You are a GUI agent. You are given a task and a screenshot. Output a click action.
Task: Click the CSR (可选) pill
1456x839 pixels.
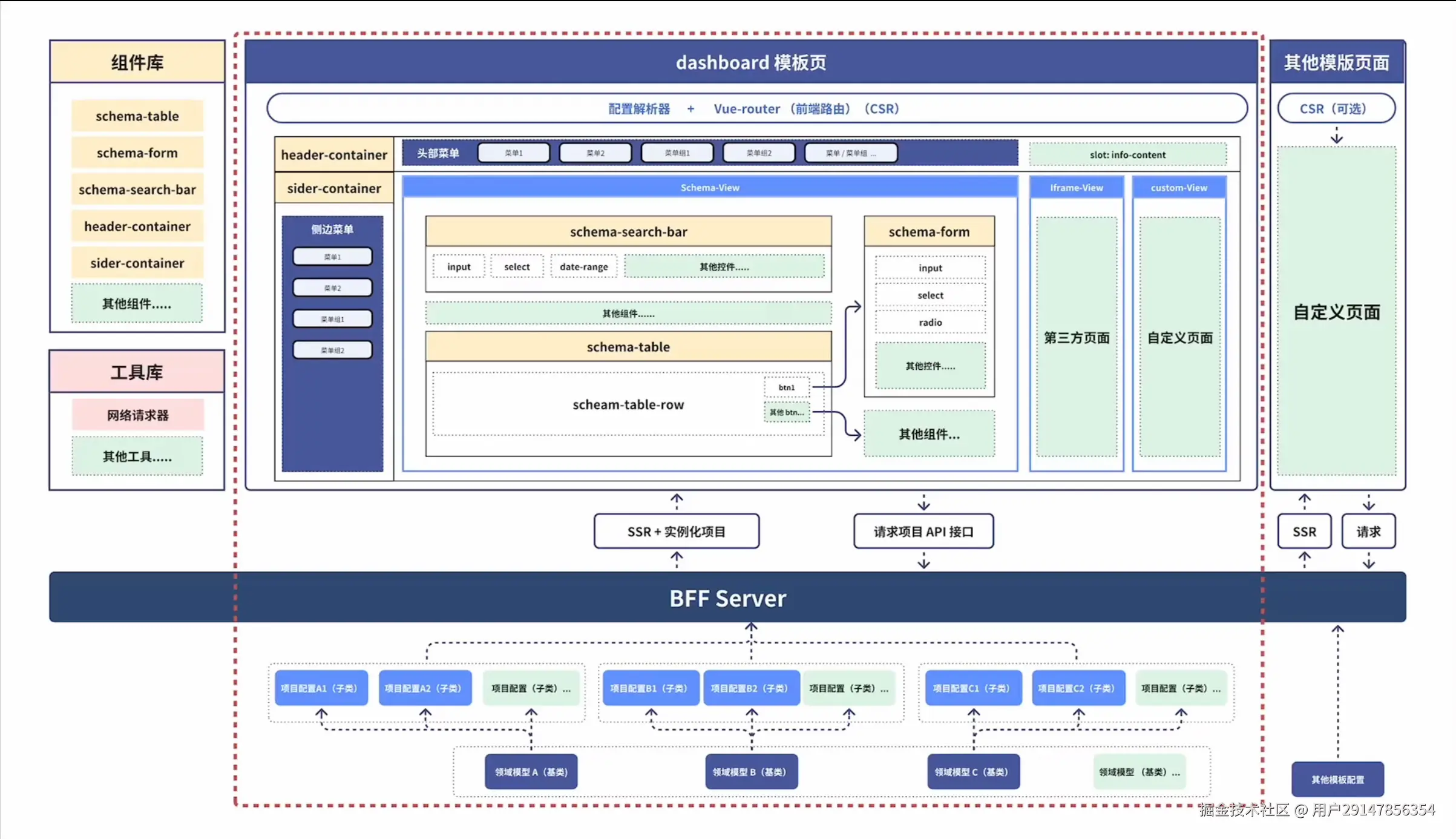[x=1336, y=109]
